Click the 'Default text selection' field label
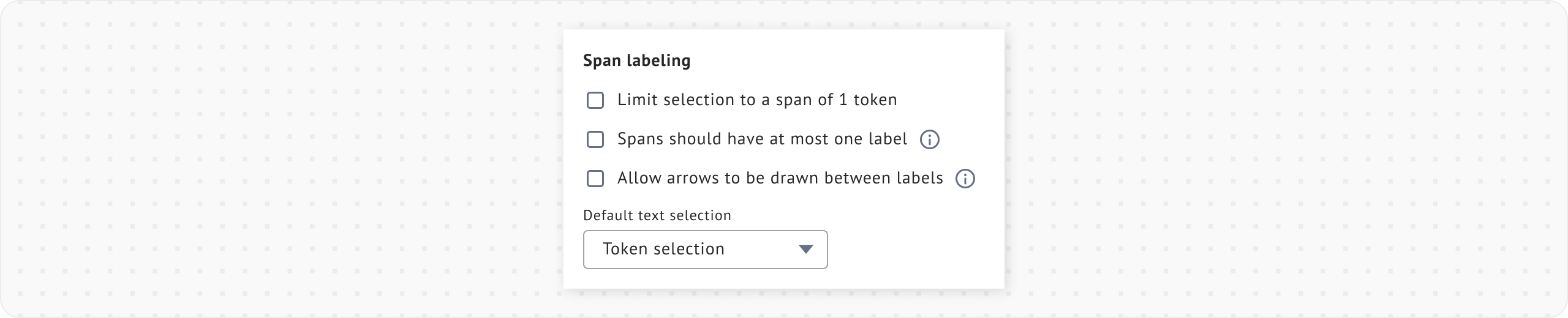 (657, 215)
